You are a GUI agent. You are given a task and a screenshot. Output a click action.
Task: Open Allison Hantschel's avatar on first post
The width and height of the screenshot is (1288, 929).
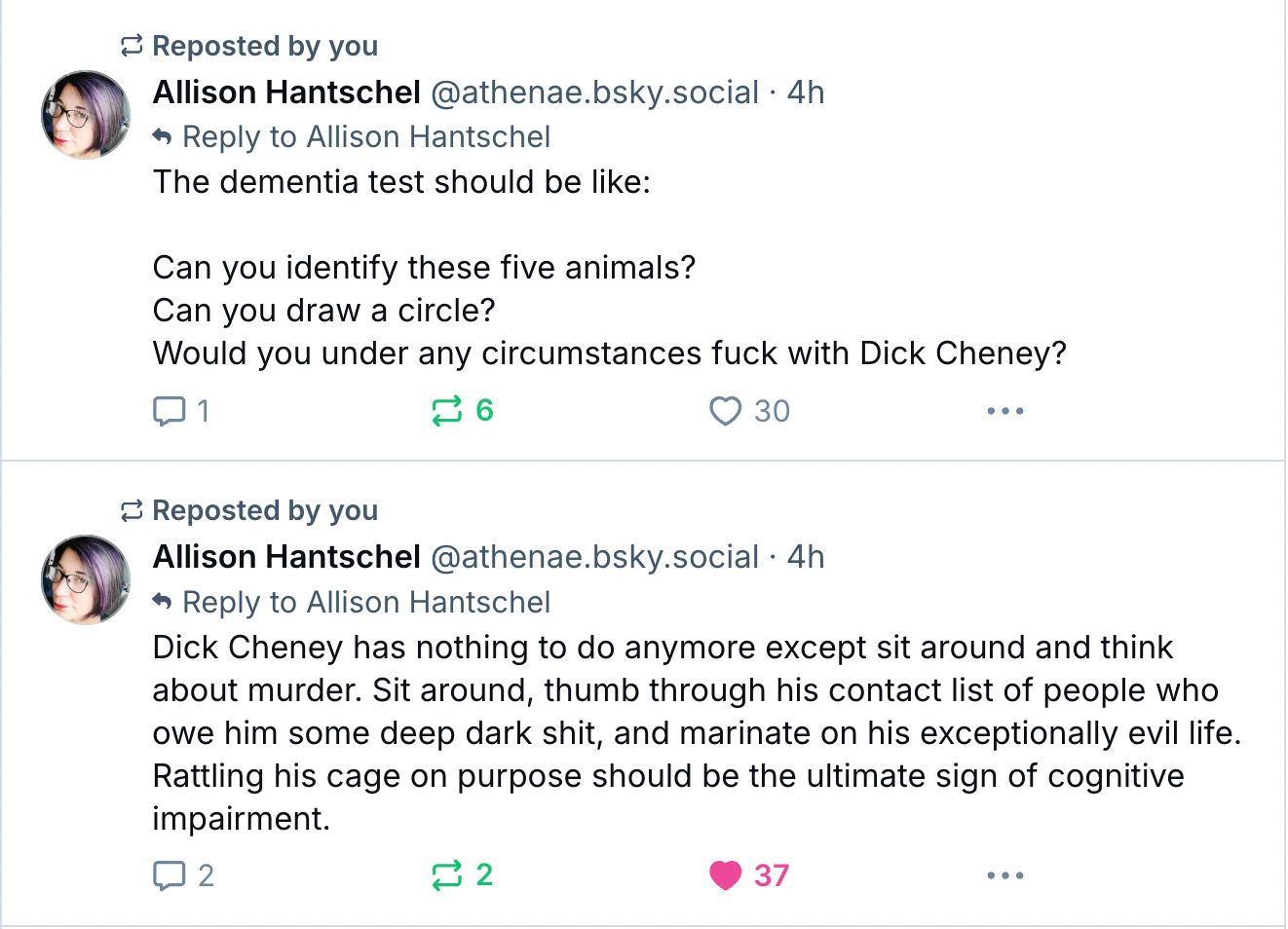point(86,115)
